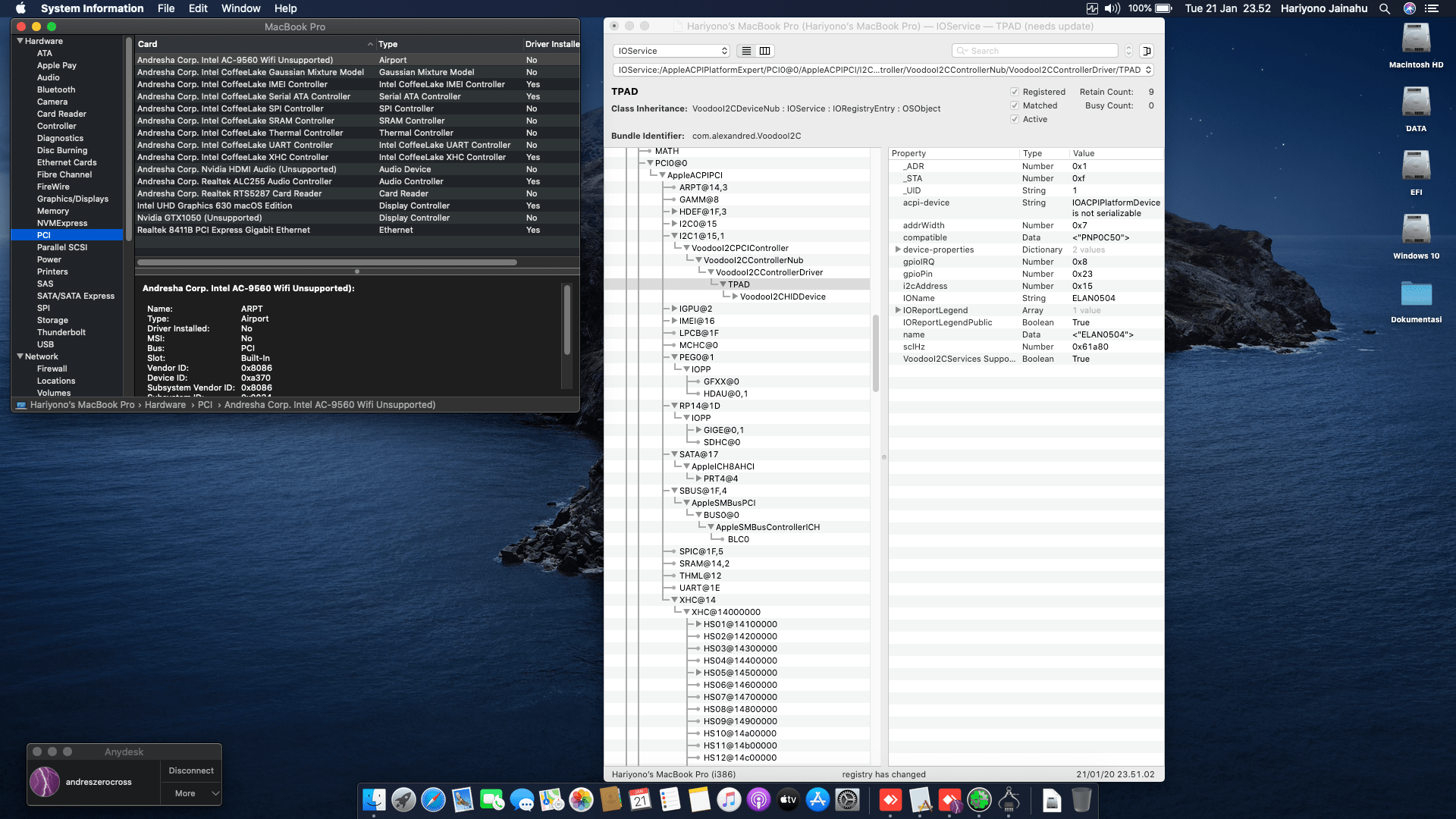Click Hardware in the bottom breadcrumb path
1456x819 pixels.
165,405
